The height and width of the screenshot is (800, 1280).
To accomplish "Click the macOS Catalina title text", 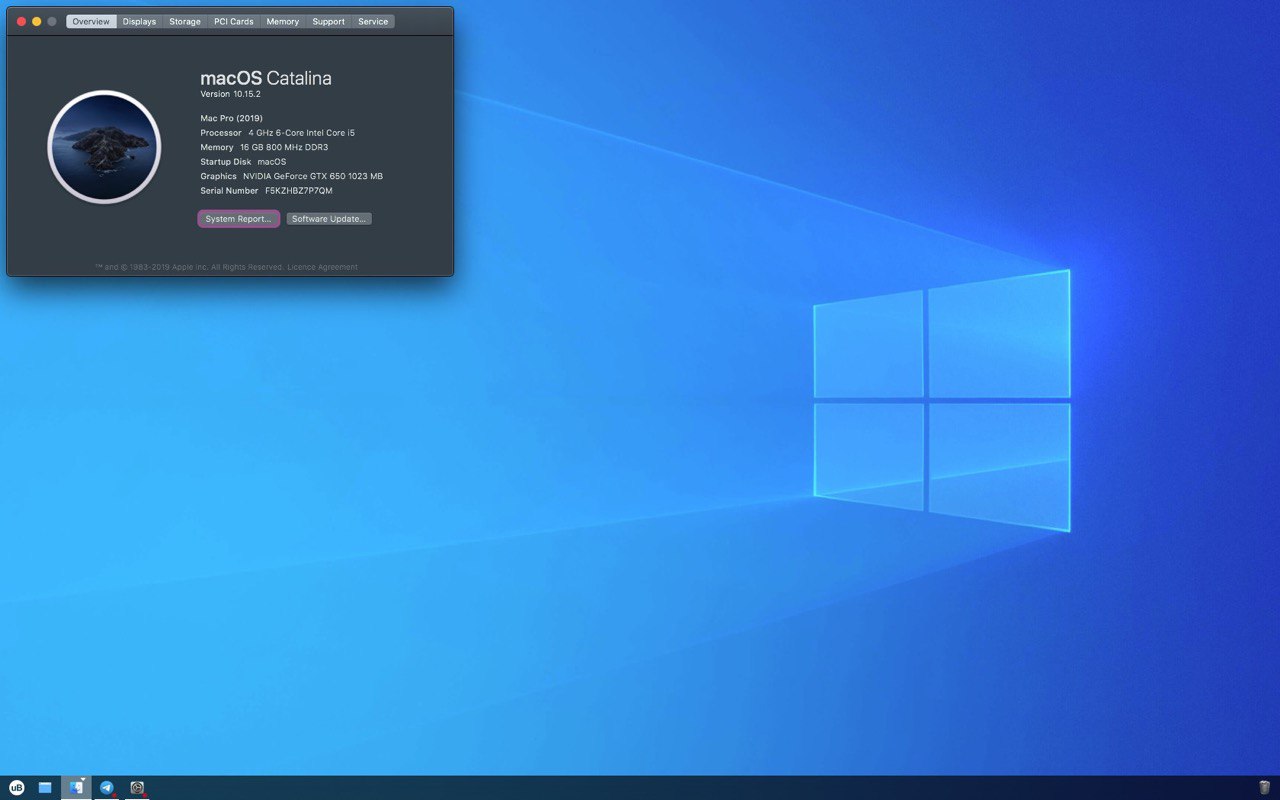I will click(x=266, y=78).
